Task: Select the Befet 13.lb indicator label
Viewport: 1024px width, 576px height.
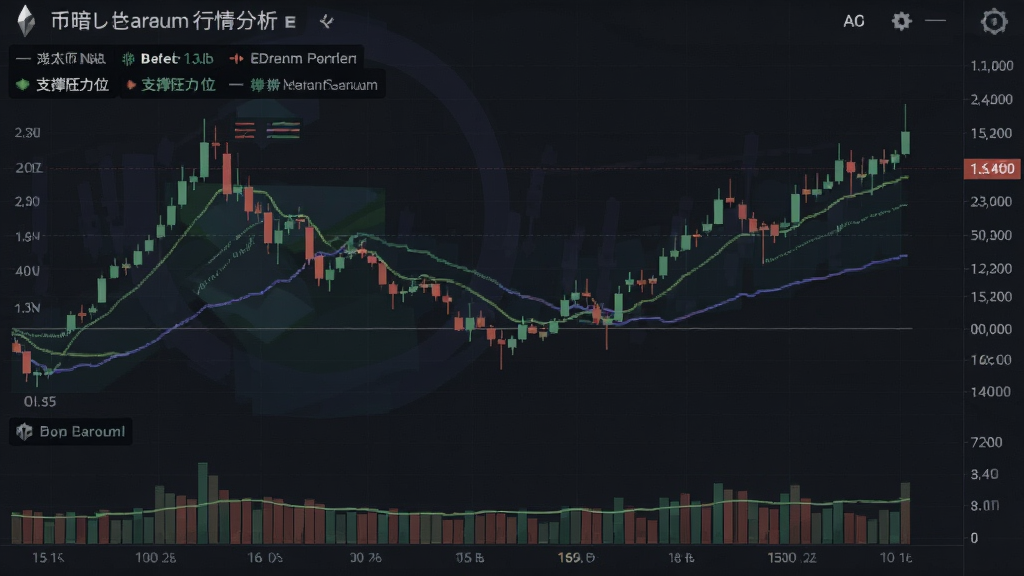Action: (177, 59)
